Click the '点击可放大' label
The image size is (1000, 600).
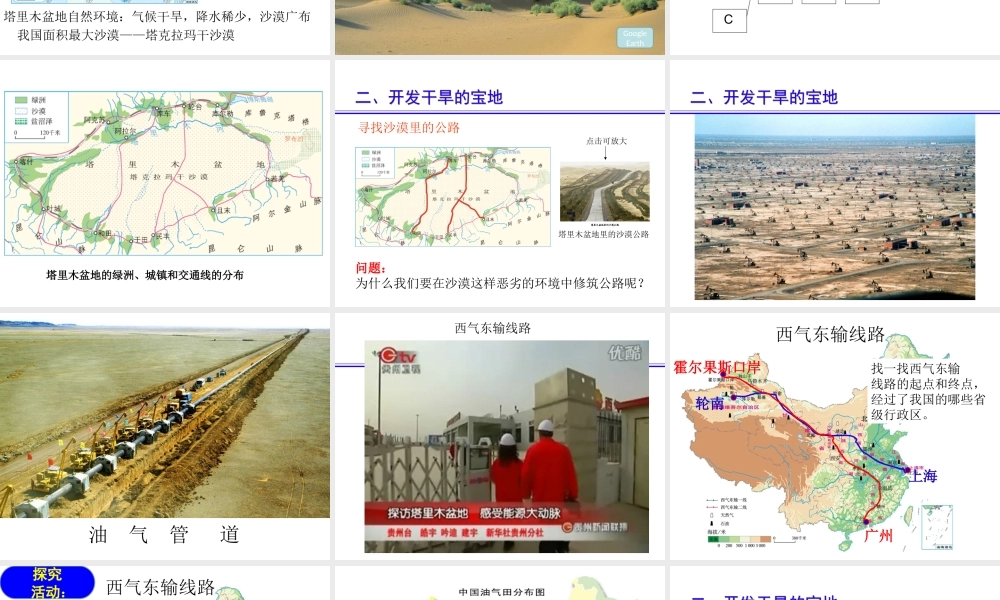pos(606,141)
